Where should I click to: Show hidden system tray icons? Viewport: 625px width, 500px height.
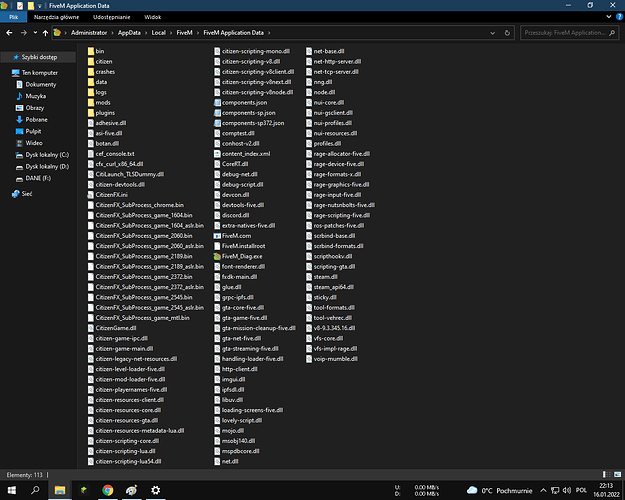[543, 490]
